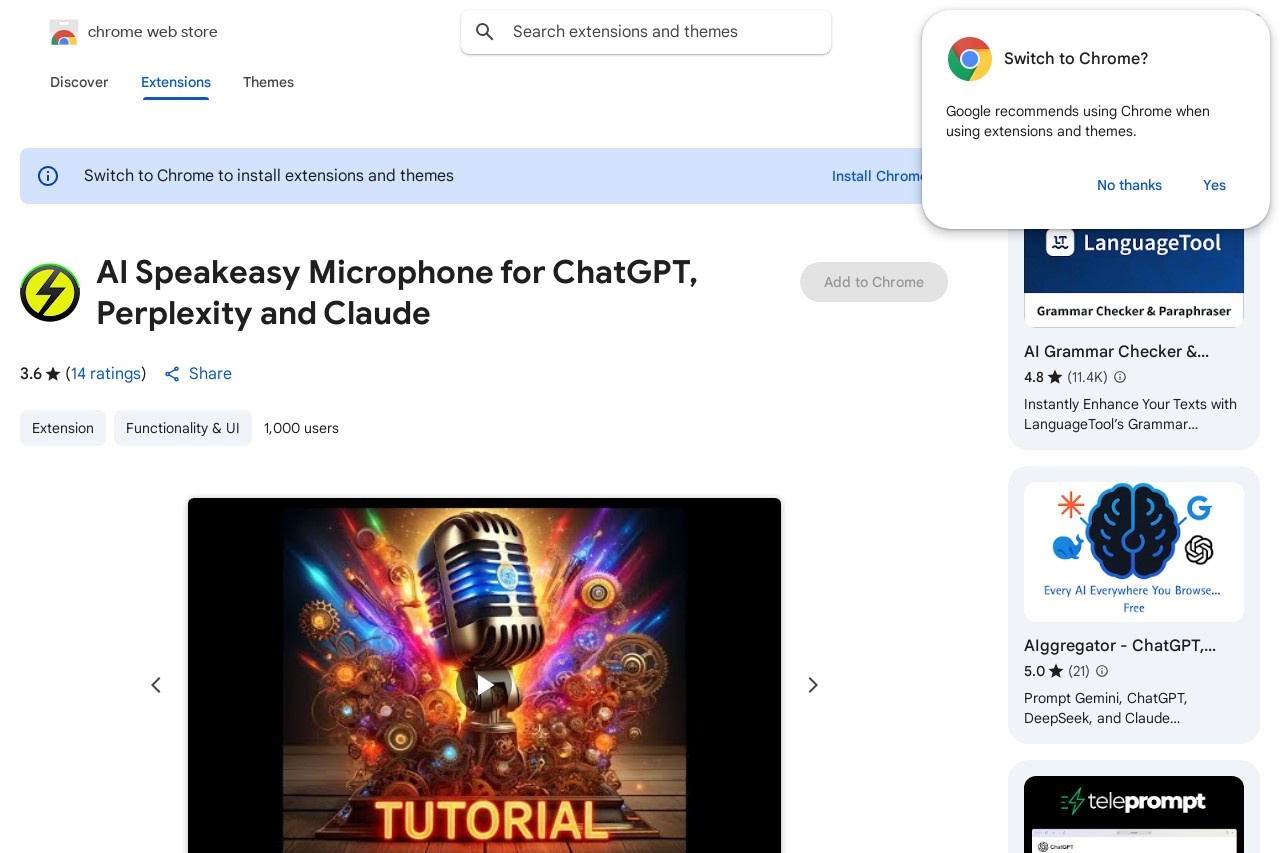
Task: Click the search magnifier icon
Action: (x=485, y=32)
